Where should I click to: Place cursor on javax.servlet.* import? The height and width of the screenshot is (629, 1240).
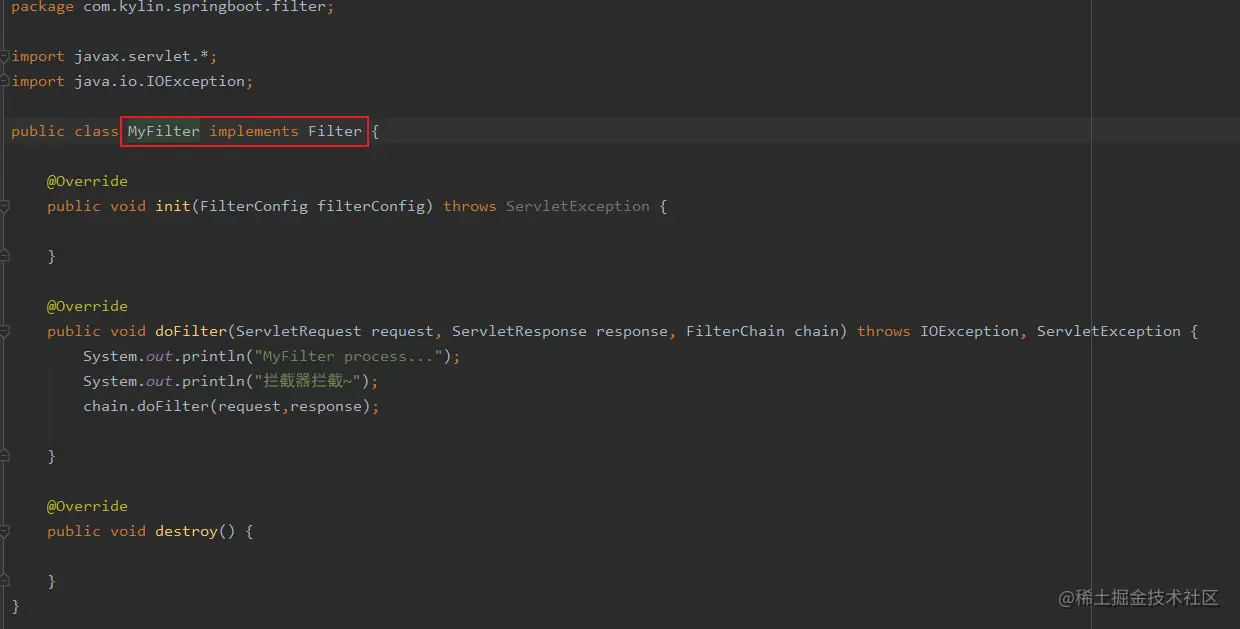[139, 56]
